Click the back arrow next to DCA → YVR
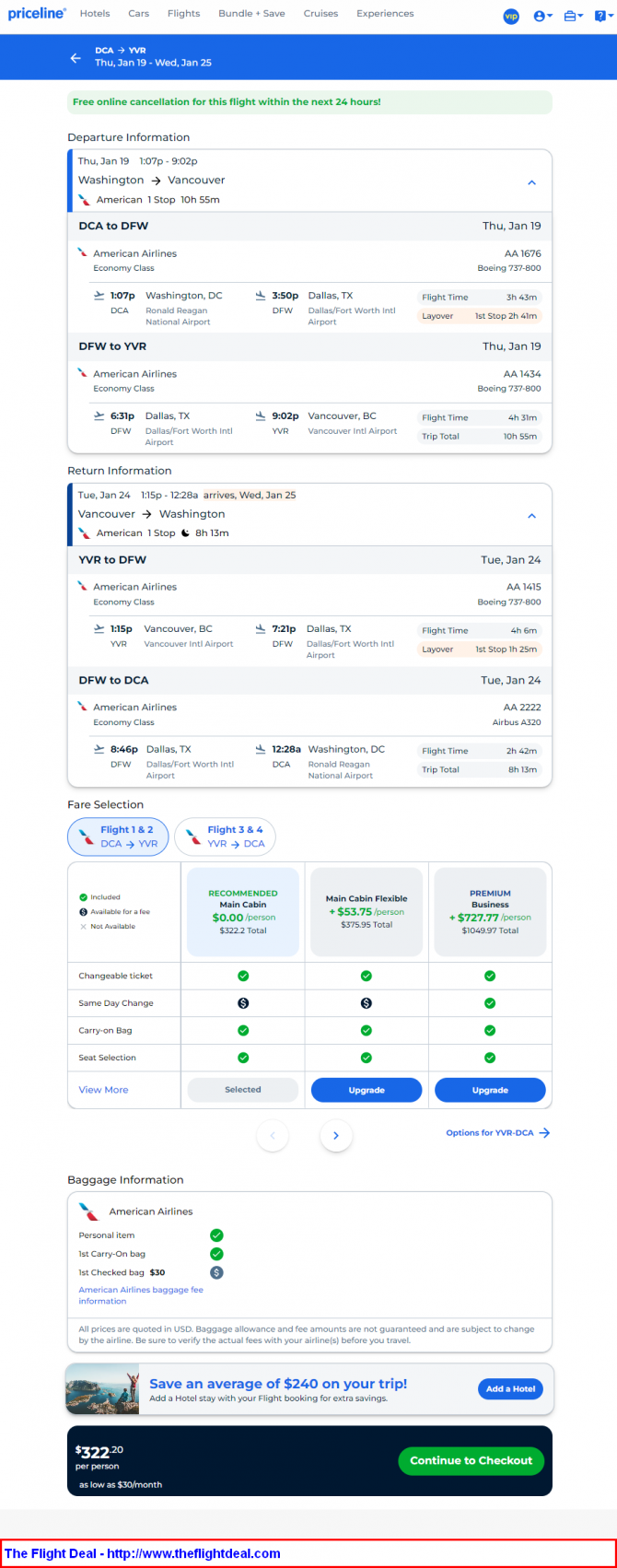 coord(76,58)
